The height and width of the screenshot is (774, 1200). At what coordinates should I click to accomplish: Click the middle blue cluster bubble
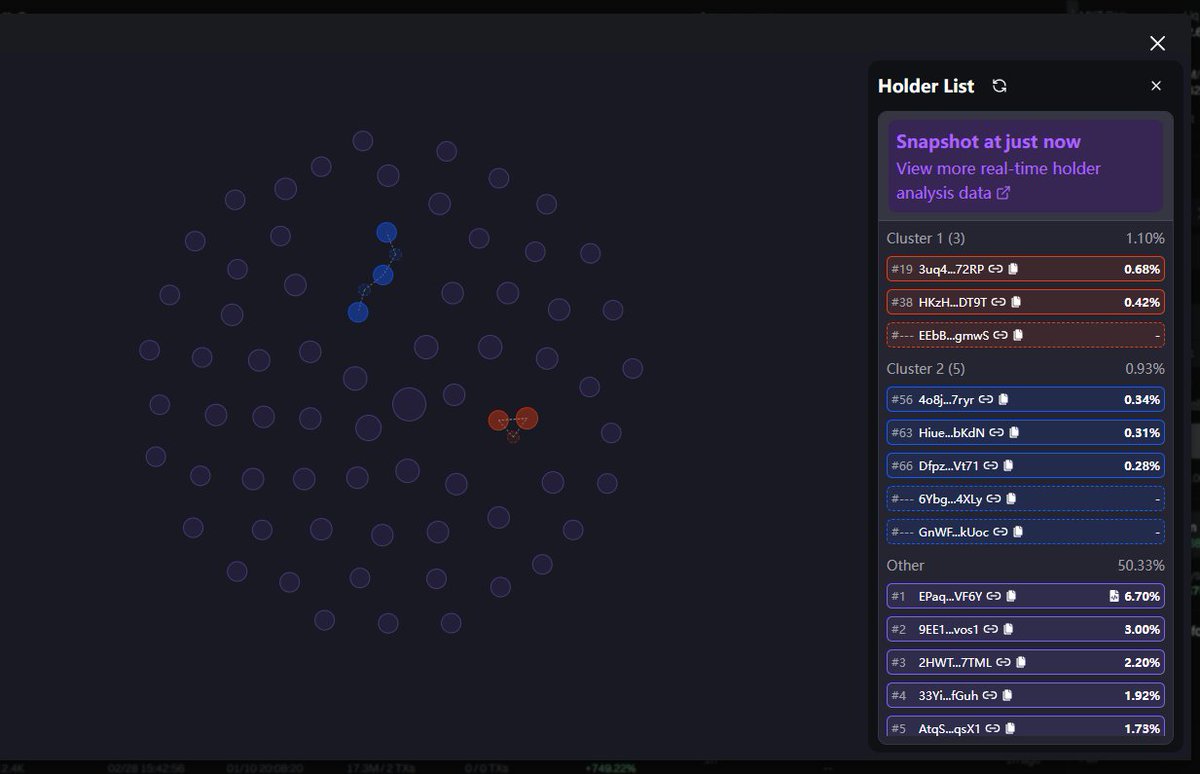click(383, 274)
